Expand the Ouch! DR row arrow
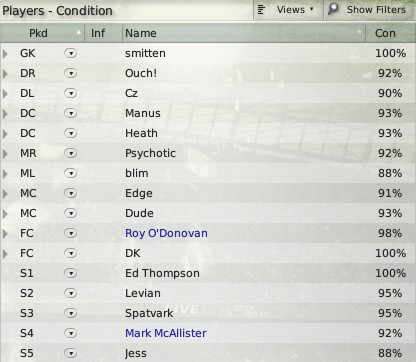Screen dimensions: 416x362 [5, 73]
